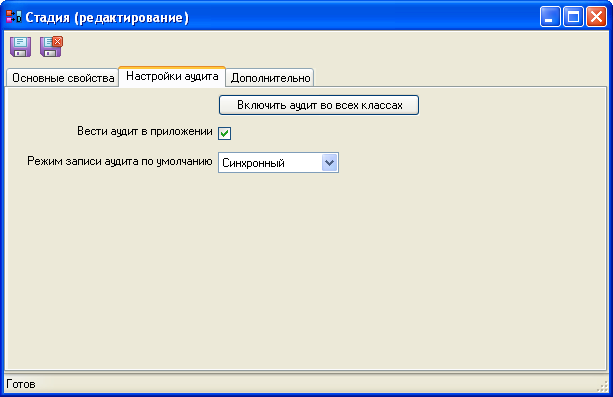Minimize the Стадия editing window
This screenshot has height=397, width=613.
point(550,17)
